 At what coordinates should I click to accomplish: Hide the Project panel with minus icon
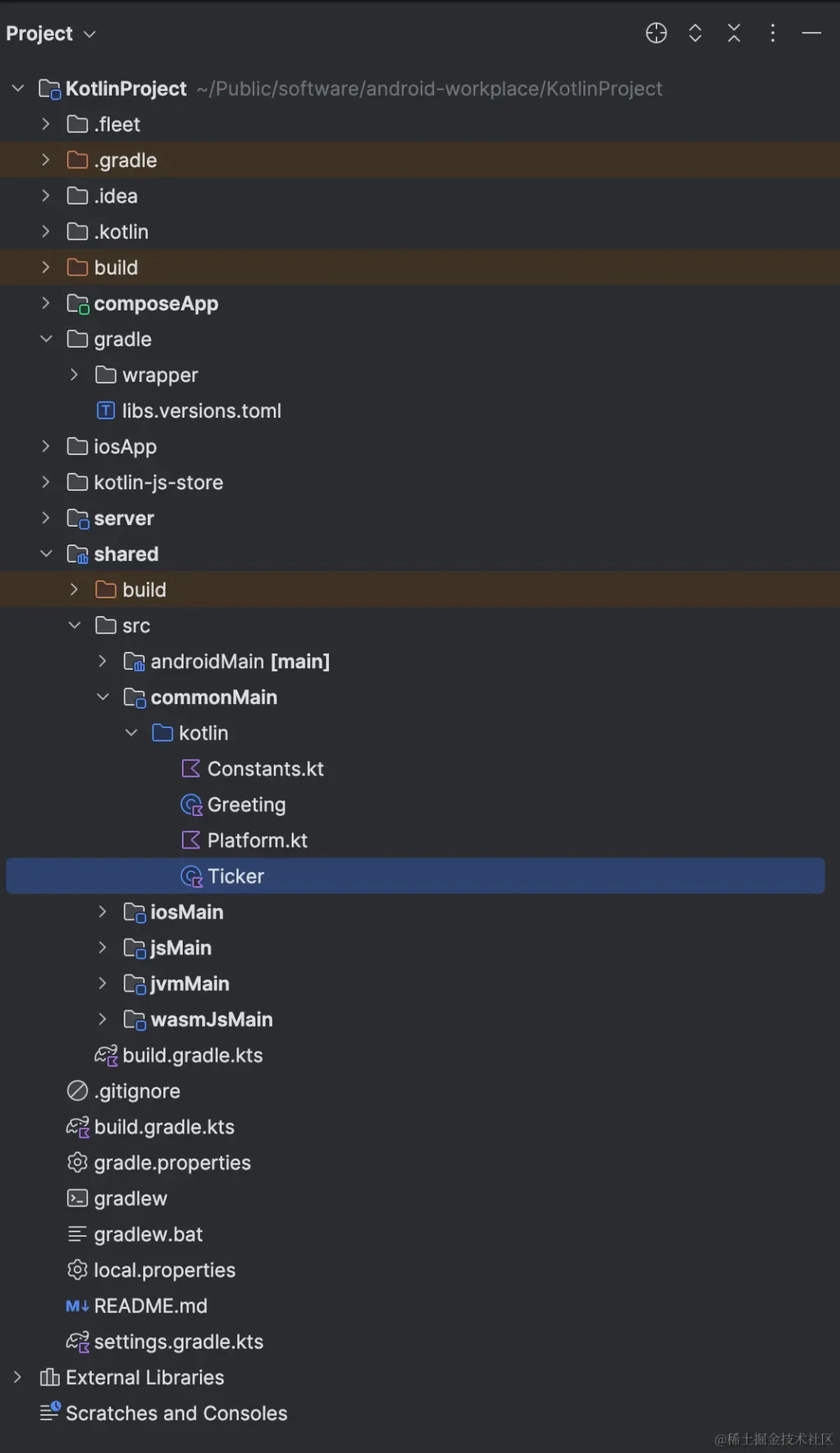coord(812,33)
